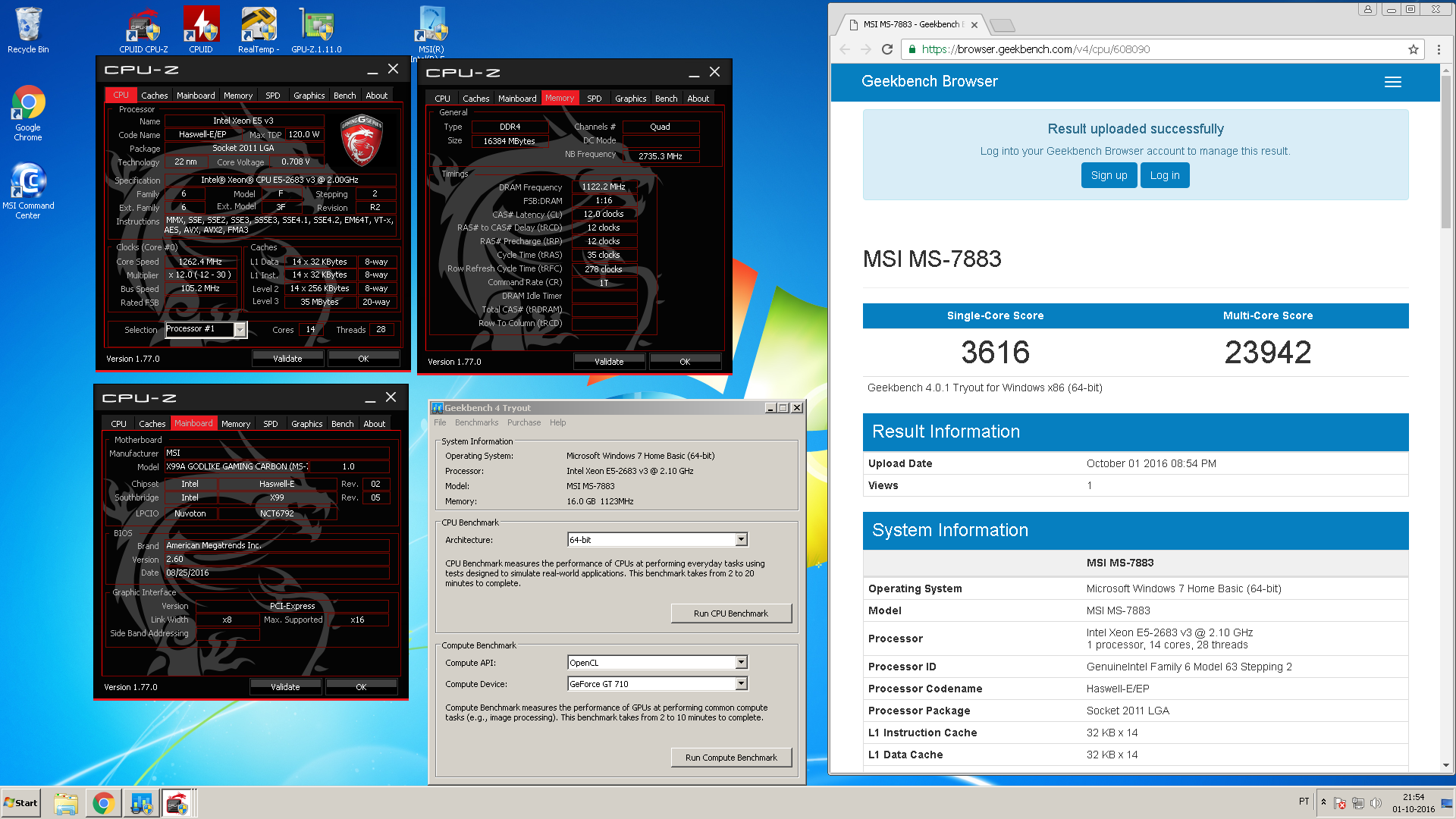Click Chrome user profile icon
The image size is (1456, 819).
click(x=1368, y=9)
